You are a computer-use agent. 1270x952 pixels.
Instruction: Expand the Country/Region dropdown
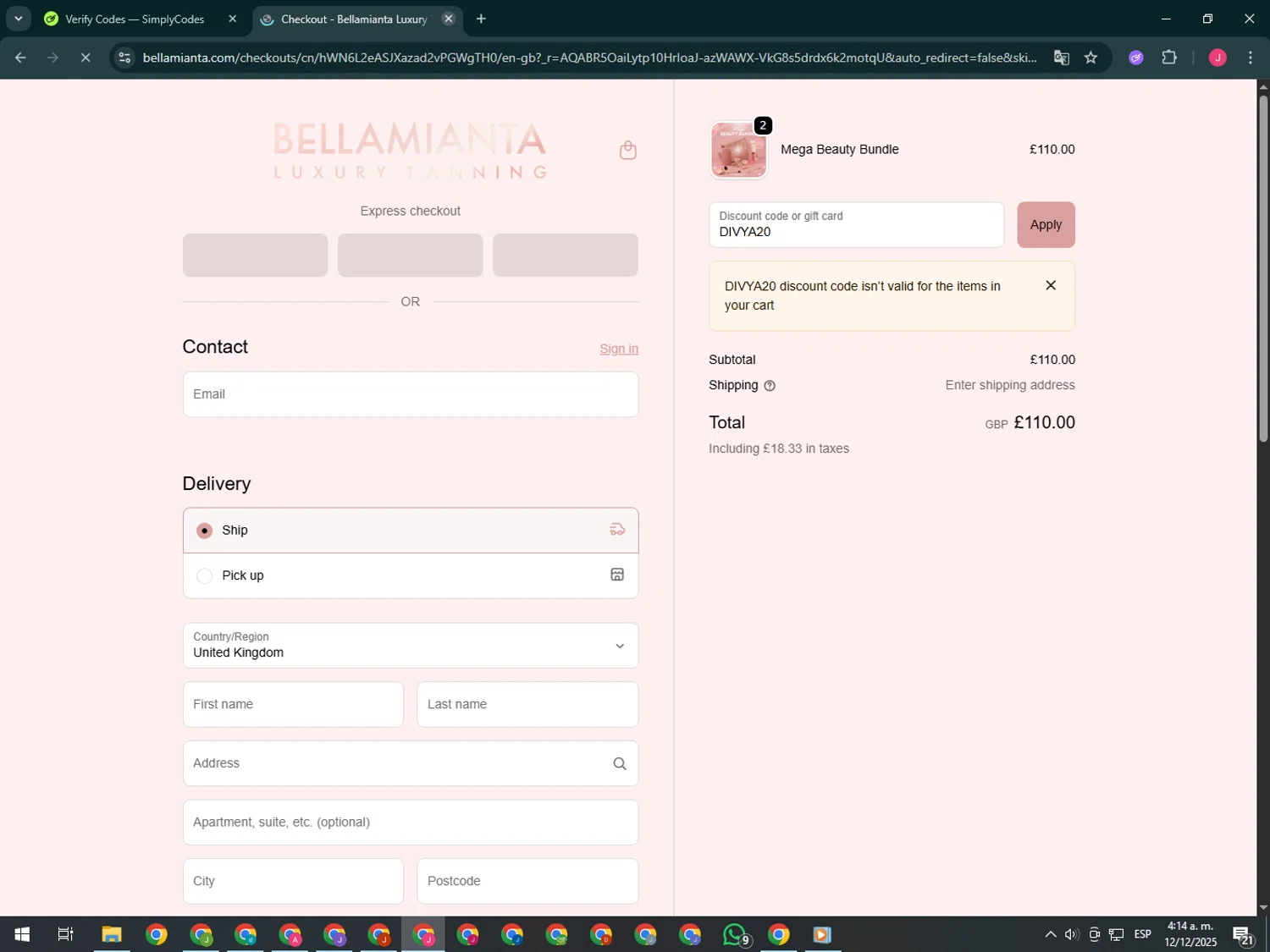[411, 646]
